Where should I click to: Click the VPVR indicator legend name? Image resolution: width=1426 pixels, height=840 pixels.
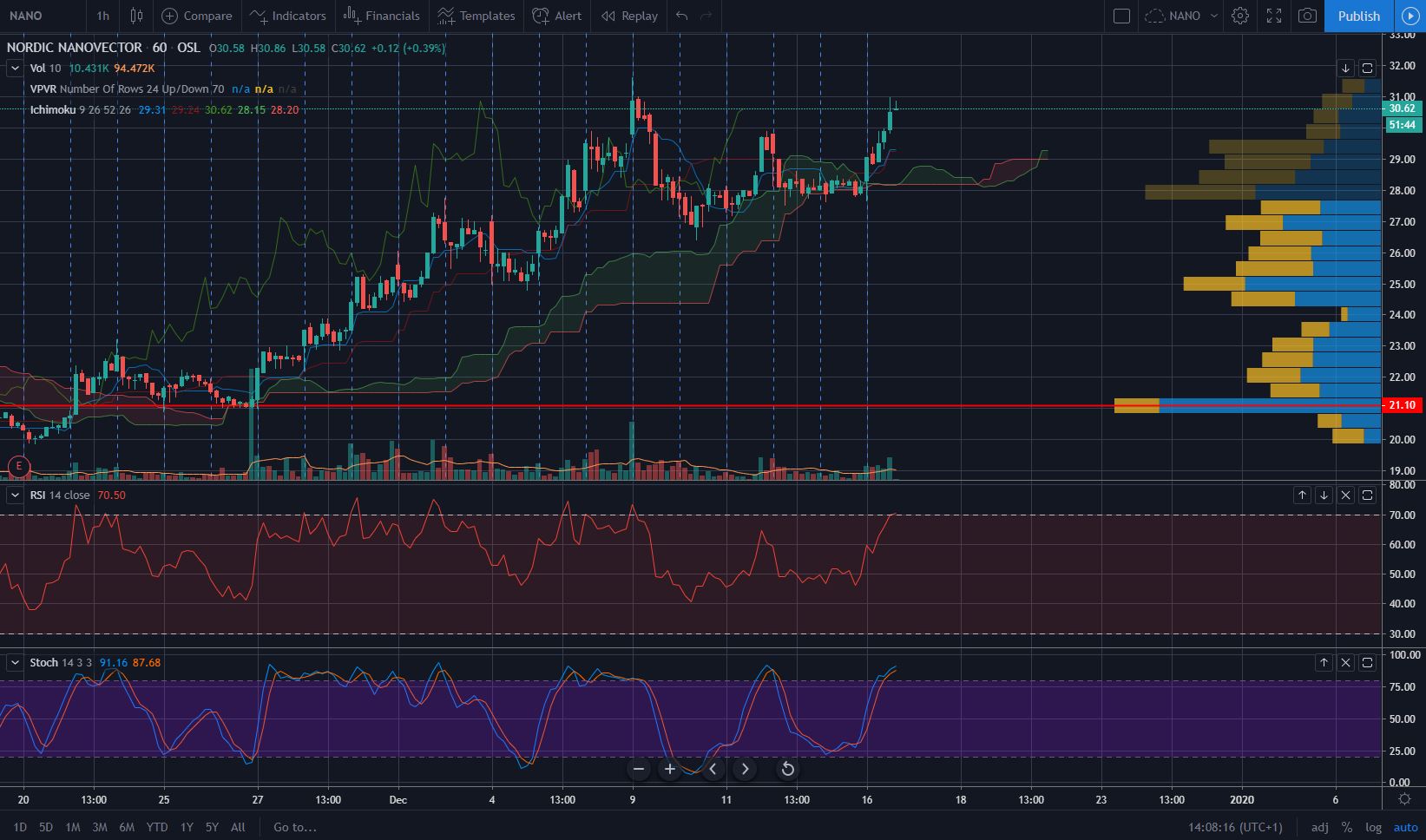(x=43, y=89)
